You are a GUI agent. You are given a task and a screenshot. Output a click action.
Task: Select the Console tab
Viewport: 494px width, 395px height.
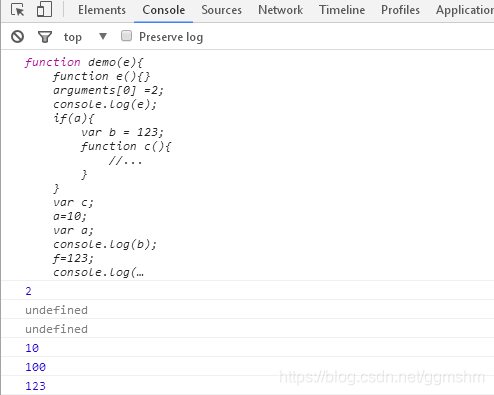coord(163,10)
